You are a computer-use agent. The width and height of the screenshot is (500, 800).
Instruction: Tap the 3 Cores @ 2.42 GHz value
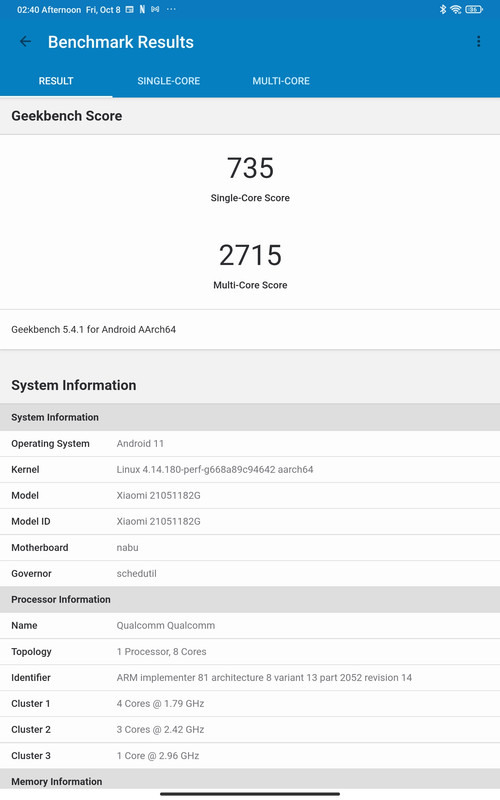pos(160,730)
